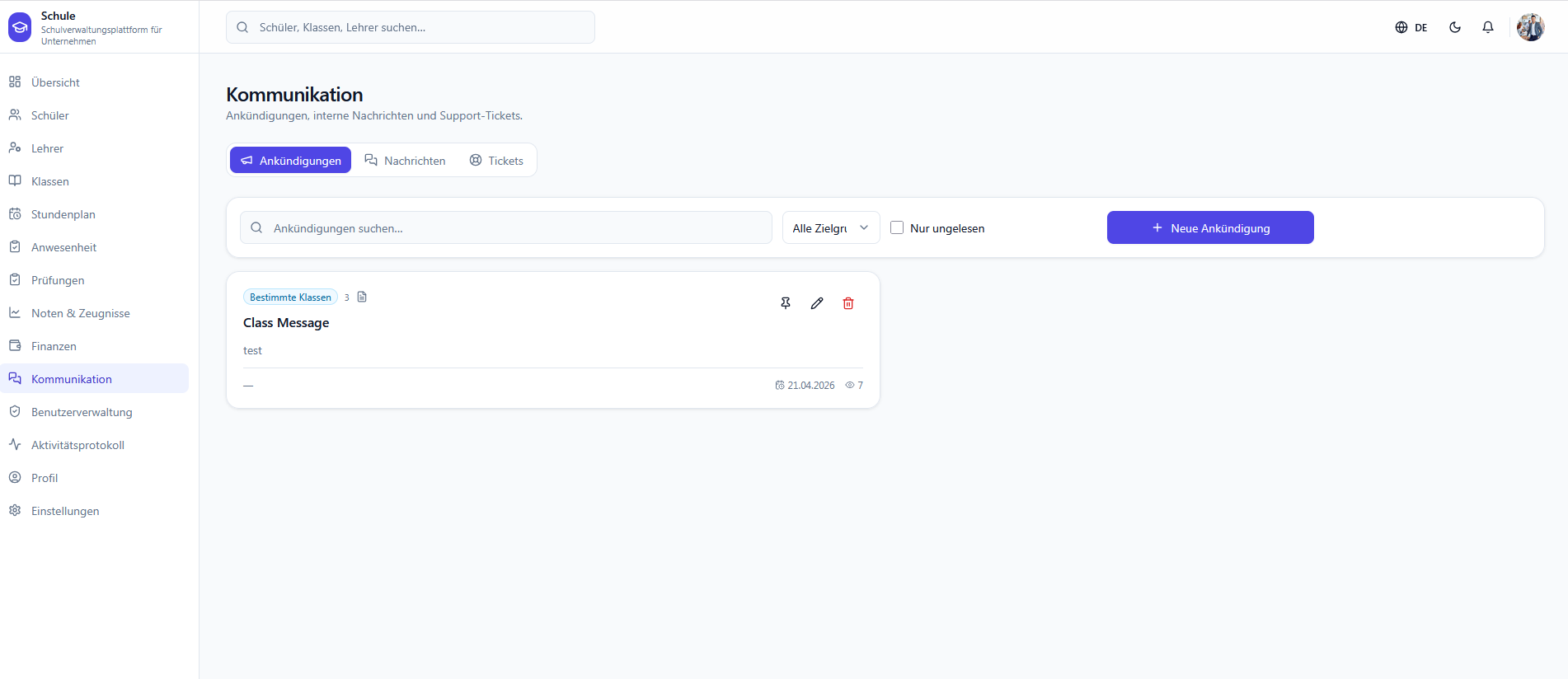Click the attachment document icon on the announcement
Screen dimensions: 1568x679
pos(362,297)
